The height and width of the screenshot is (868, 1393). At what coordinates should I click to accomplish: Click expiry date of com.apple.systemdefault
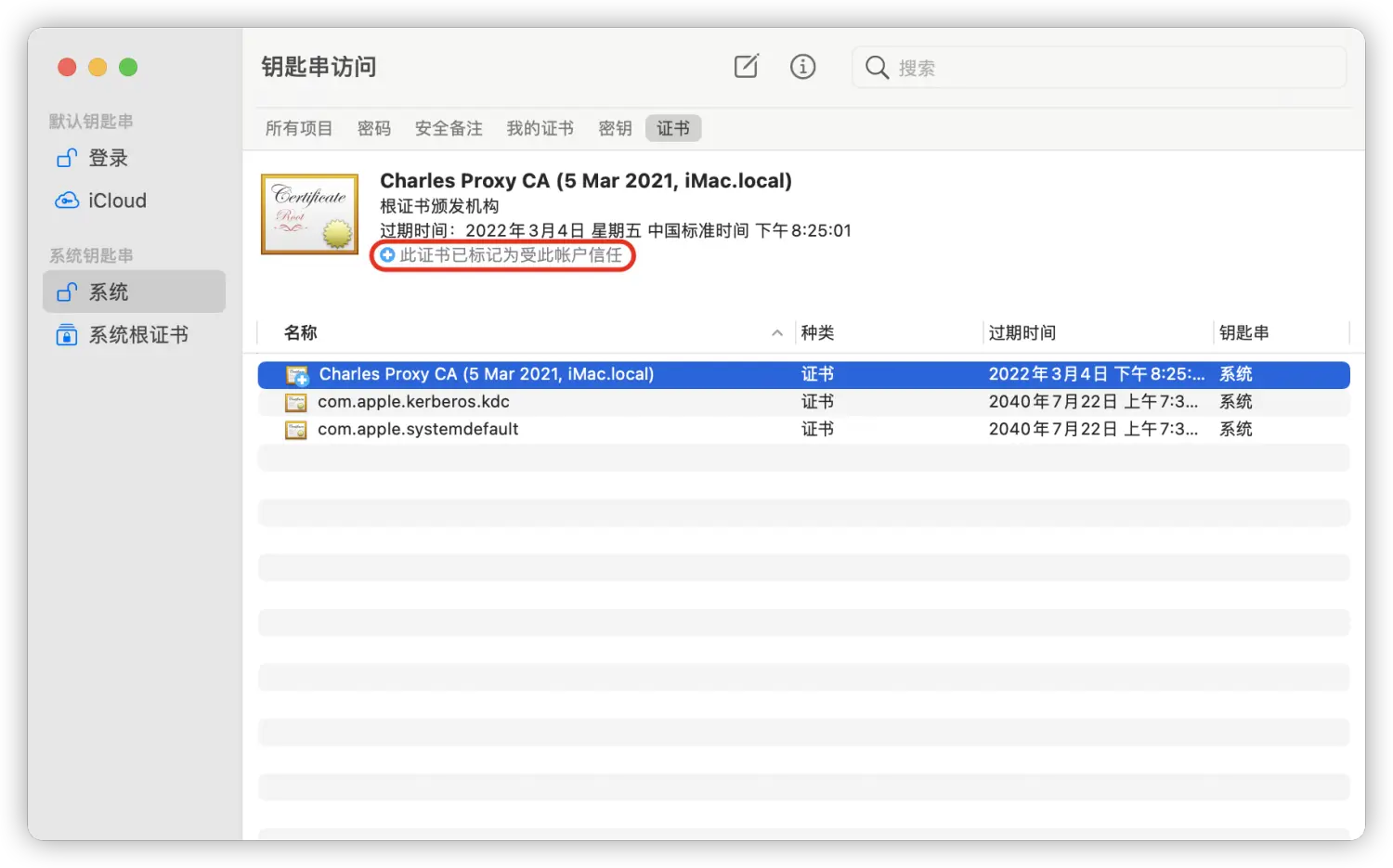(1093, 429)
